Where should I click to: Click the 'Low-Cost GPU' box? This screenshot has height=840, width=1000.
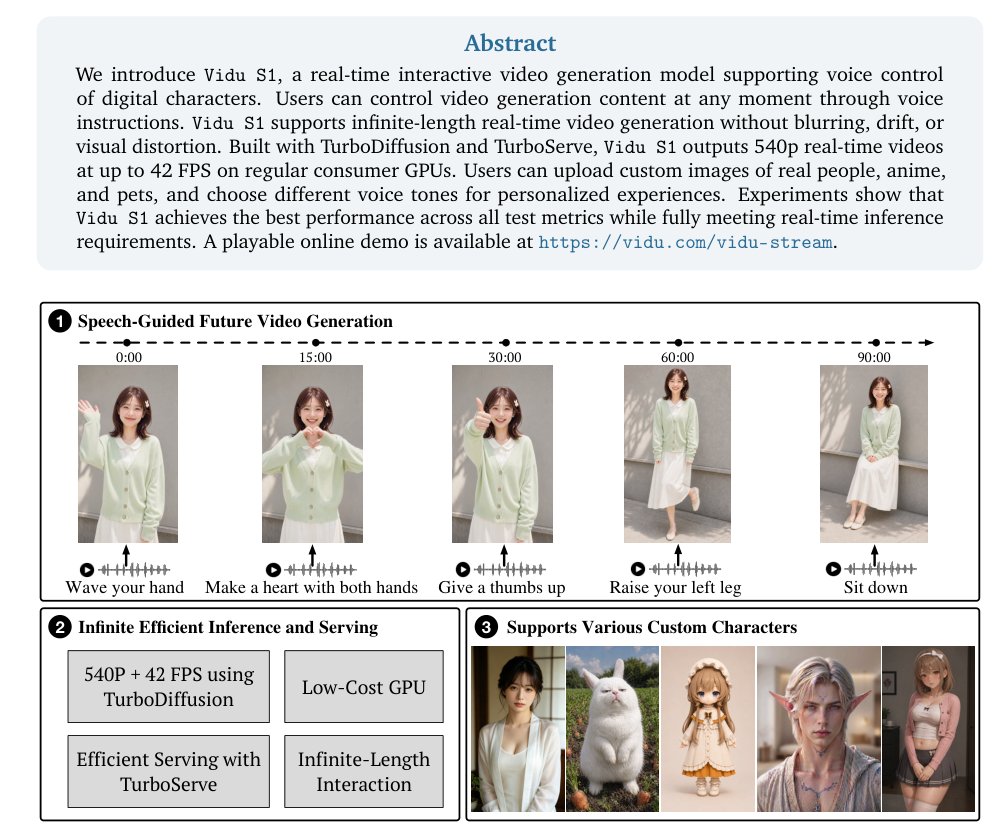click(364, 686)
